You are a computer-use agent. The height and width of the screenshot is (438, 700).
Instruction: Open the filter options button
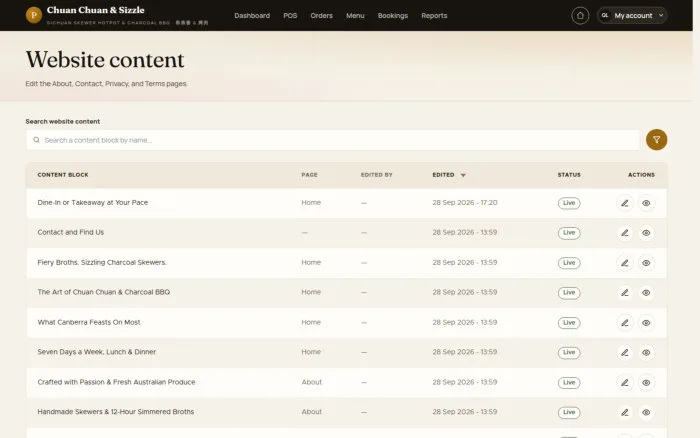(x=656, y=140)
